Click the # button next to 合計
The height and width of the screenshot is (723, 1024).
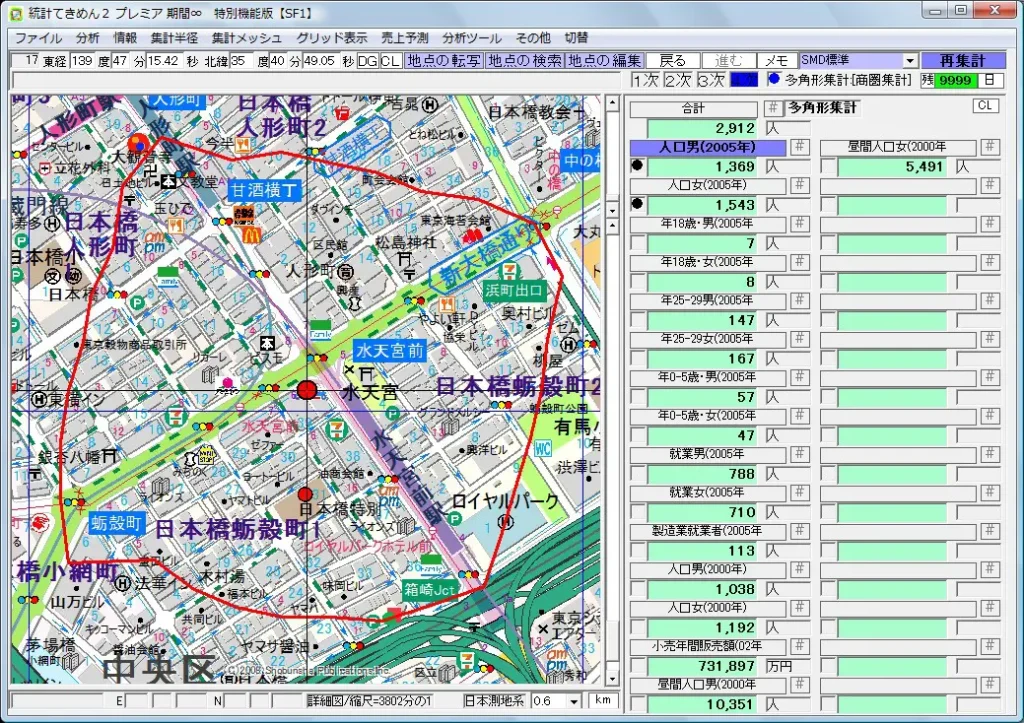click(x=772, y=109)
